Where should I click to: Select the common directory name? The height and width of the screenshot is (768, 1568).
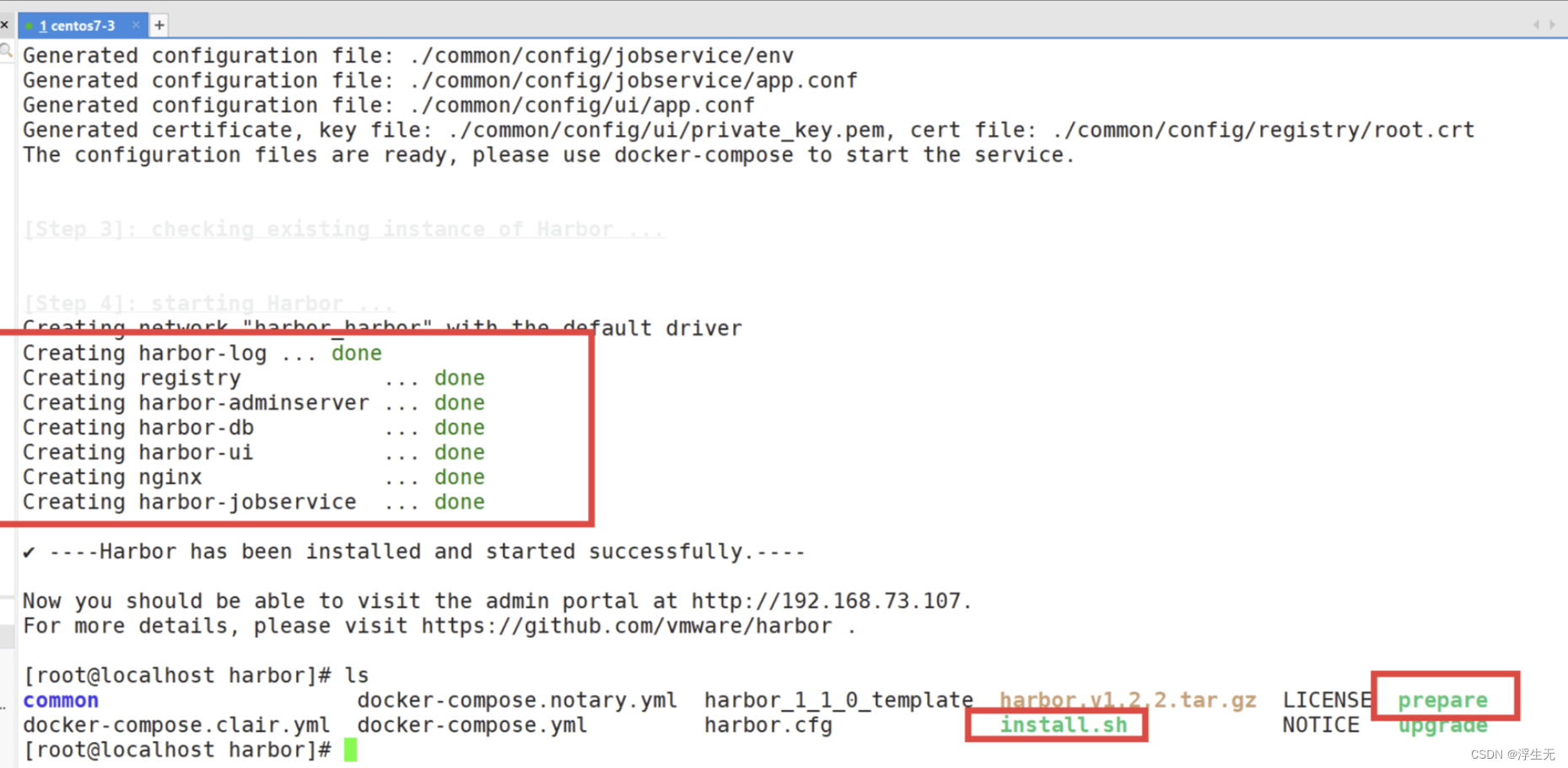(61, 701)
